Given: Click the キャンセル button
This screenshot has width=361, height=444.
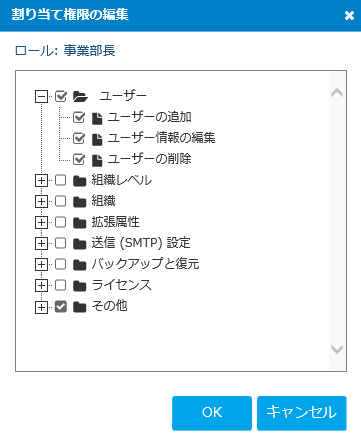Looking at the screenshot, I should click(302, 413).
